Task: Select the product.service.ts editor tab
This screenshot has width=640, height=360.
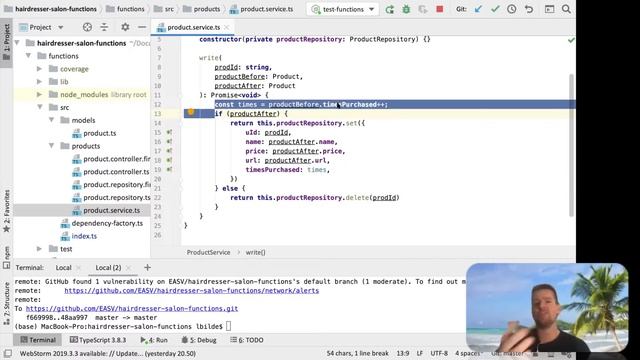Action: (193, 27)
